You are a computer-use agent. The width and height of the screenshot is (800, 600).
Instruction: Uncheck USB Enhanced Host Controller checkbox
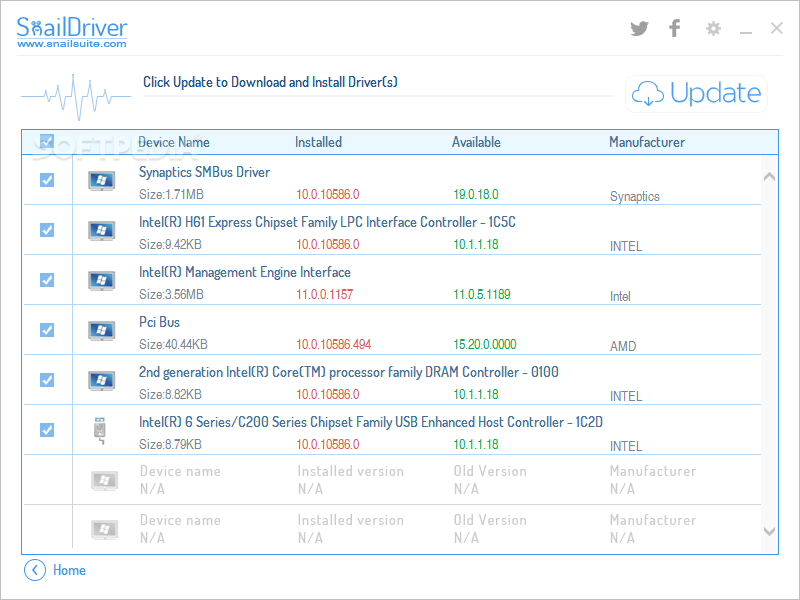click(x=47, y=430)
